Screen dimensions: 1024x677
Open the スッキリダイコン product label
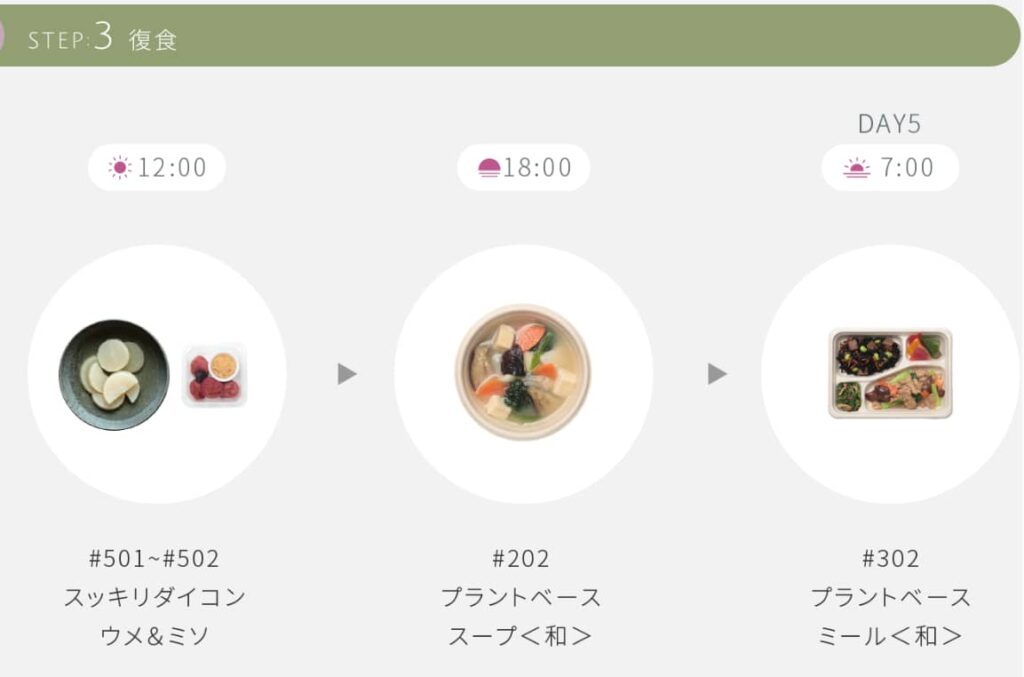[155, 597]
